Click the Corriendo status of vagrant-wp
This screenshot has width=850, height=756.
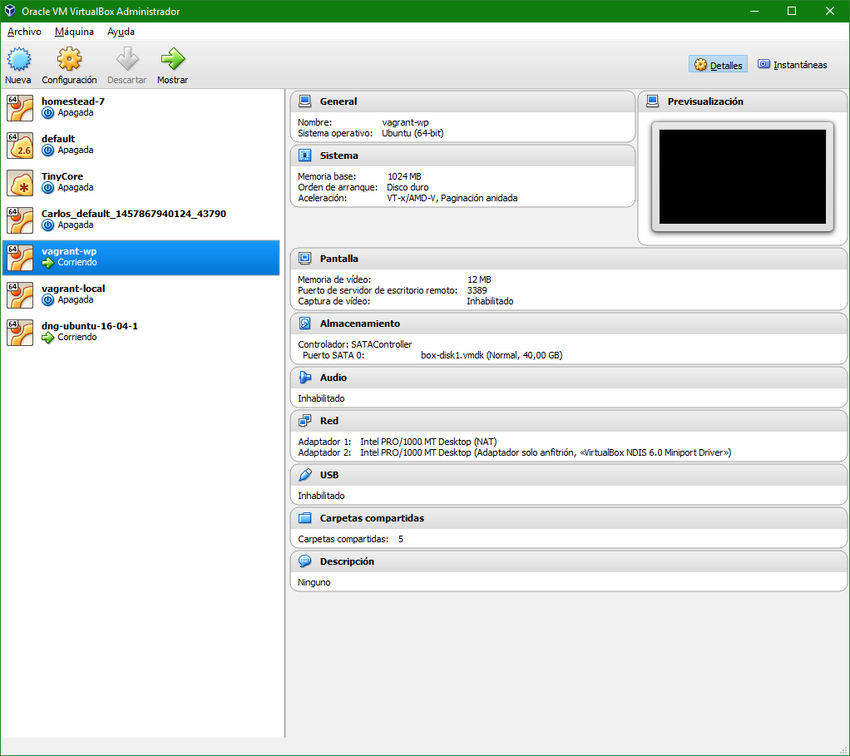tap(77, 262)
